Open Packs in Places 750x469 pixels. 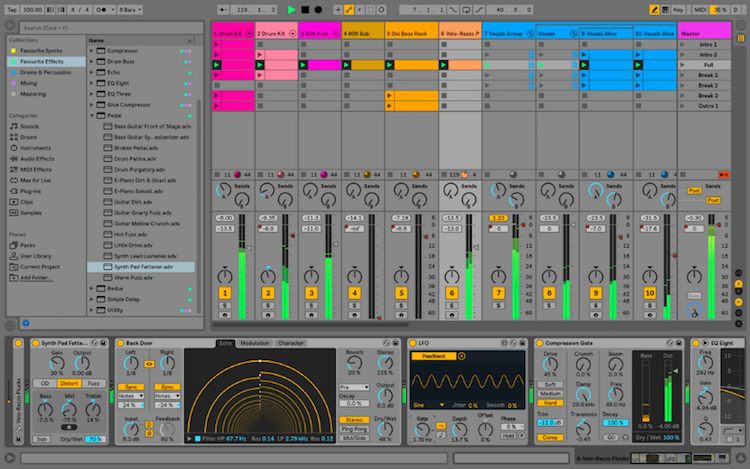(27, 245)
